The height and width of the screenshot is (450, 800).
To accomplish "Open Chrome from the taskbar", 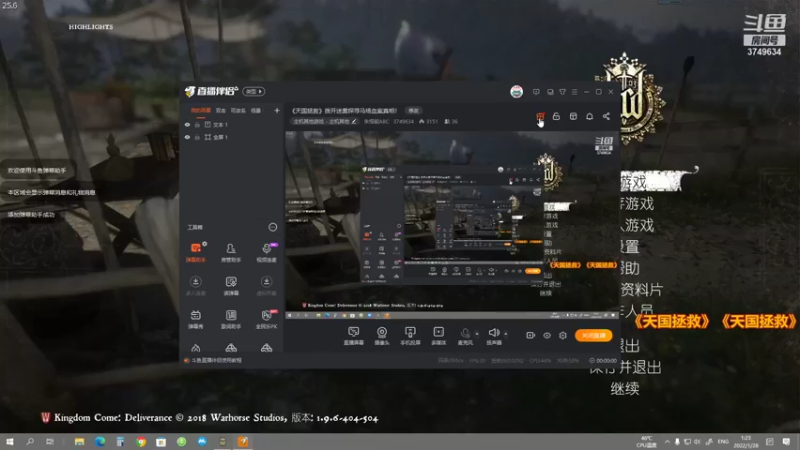I will point(141,441).
